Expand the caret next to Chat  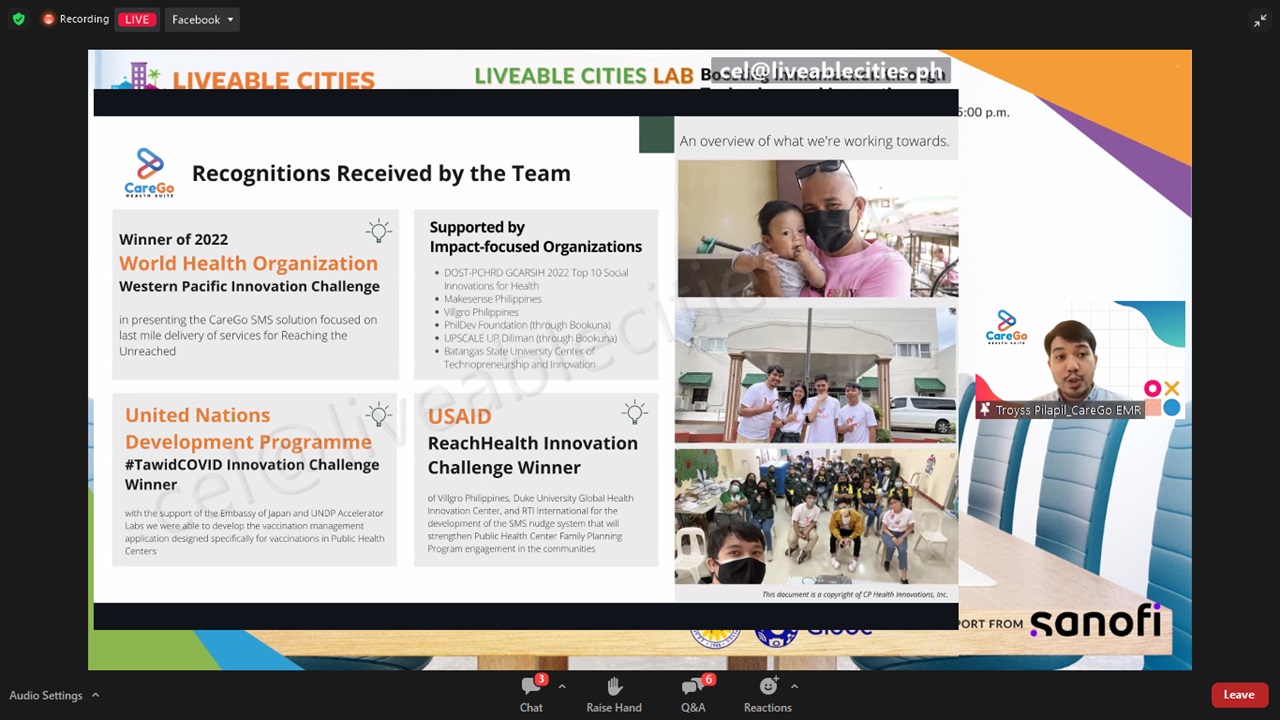pos(562,687)
